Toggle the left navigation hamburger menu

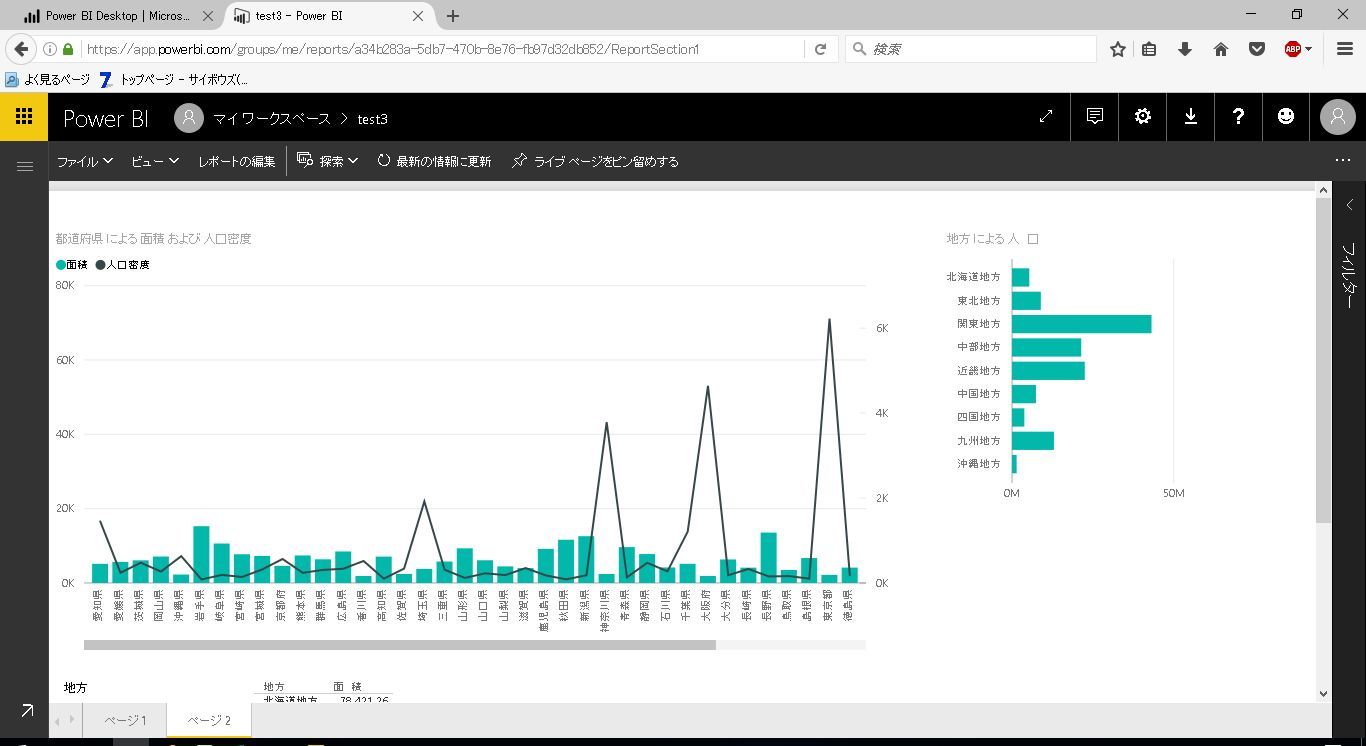click(x=25, y=166)
